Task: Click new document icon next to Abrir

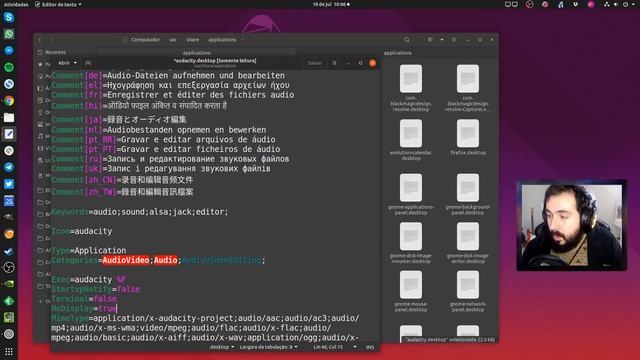Action: pyautogui.click(x=88, y=63)
